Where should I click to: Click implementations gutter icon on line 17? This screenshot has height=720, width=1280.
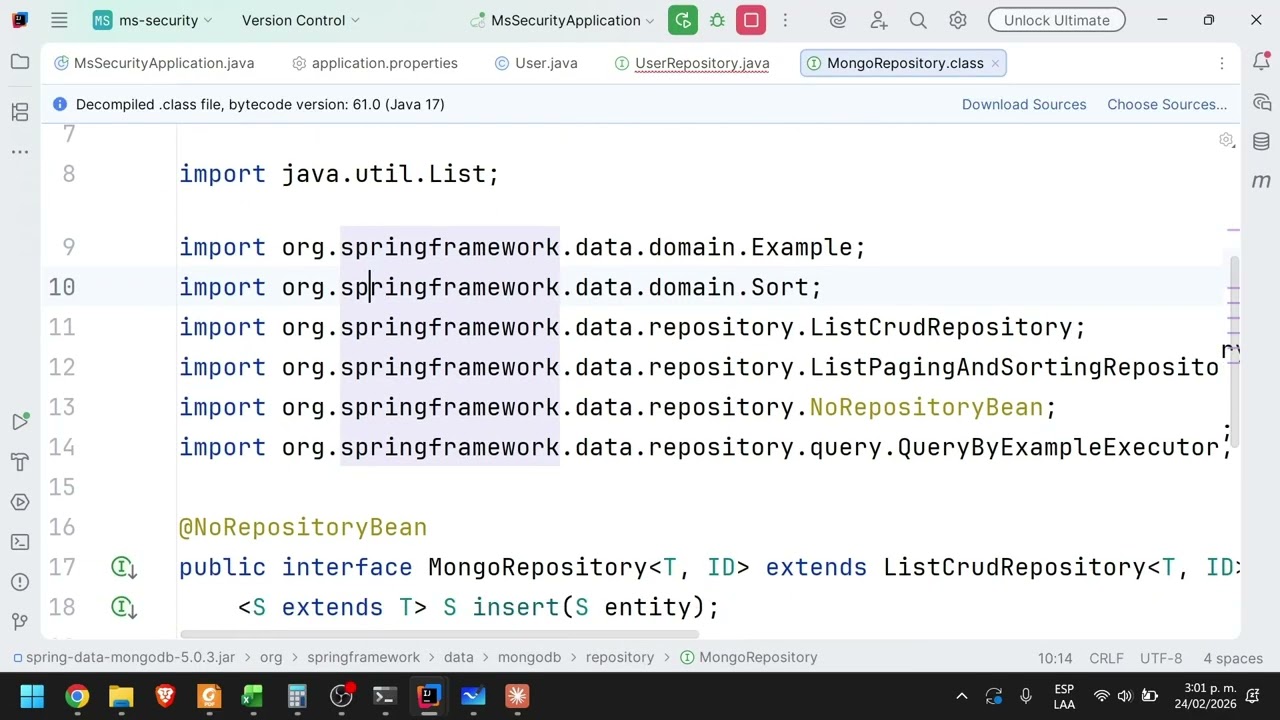click(x=124, y=568)
